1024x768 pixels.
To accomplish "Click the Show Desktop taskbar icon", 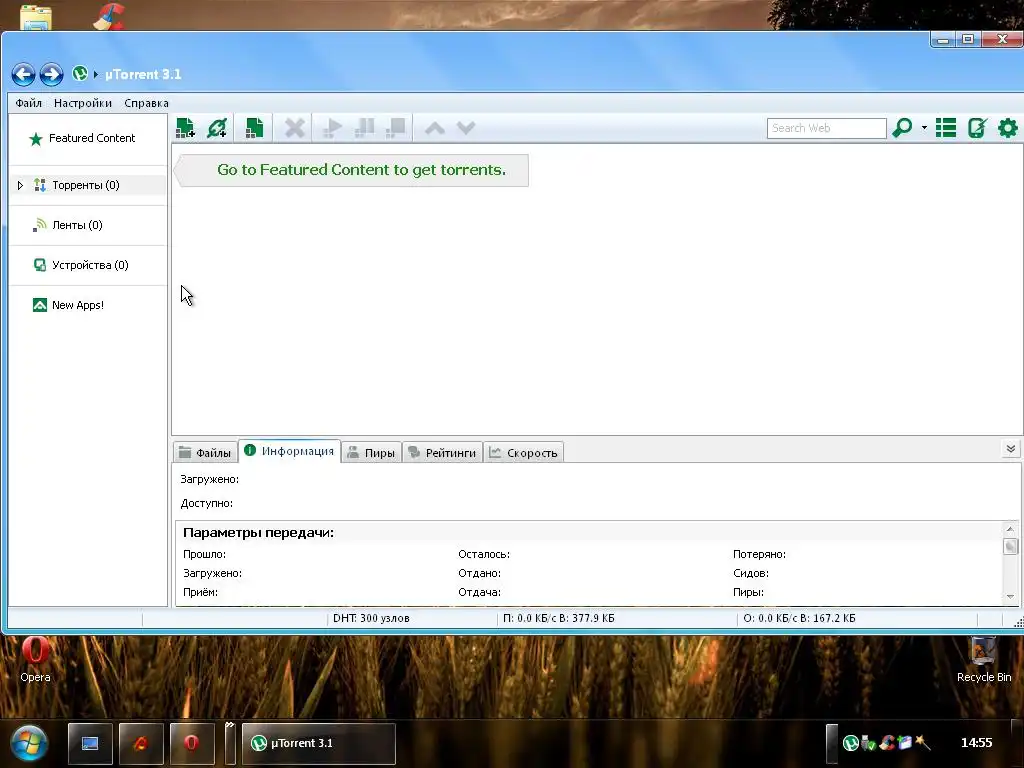I will pyautogui.click(x=90, y=743).
